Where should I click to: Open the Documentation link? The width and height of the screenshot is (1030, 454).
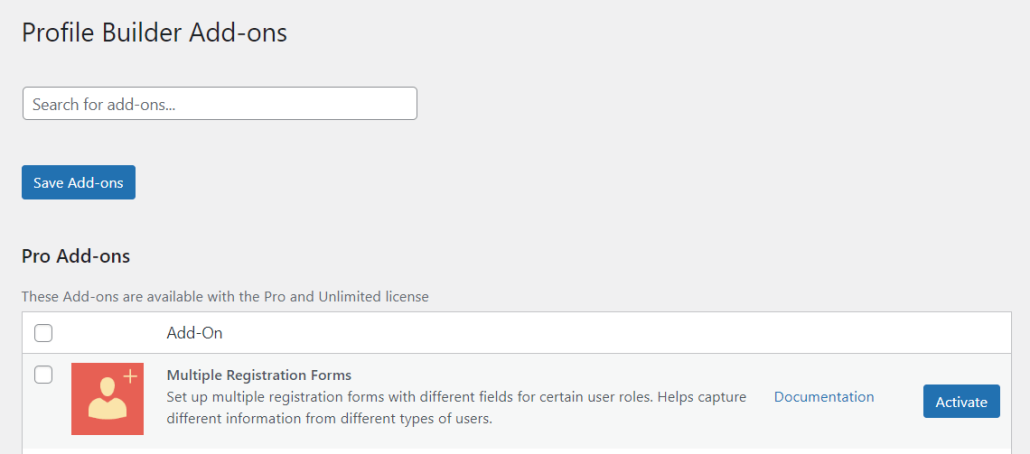click(x=823, y=397)
